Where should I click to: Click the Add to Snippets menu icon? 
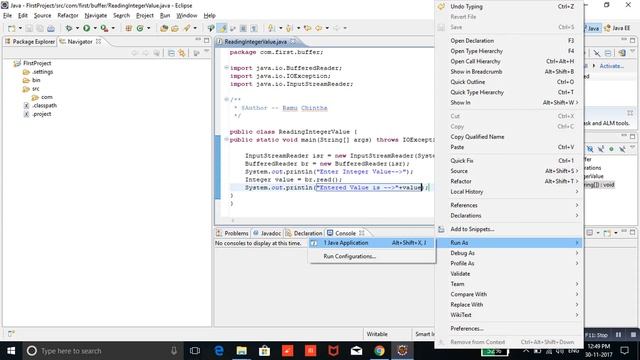pyautogui.click(x=441, y=229)
